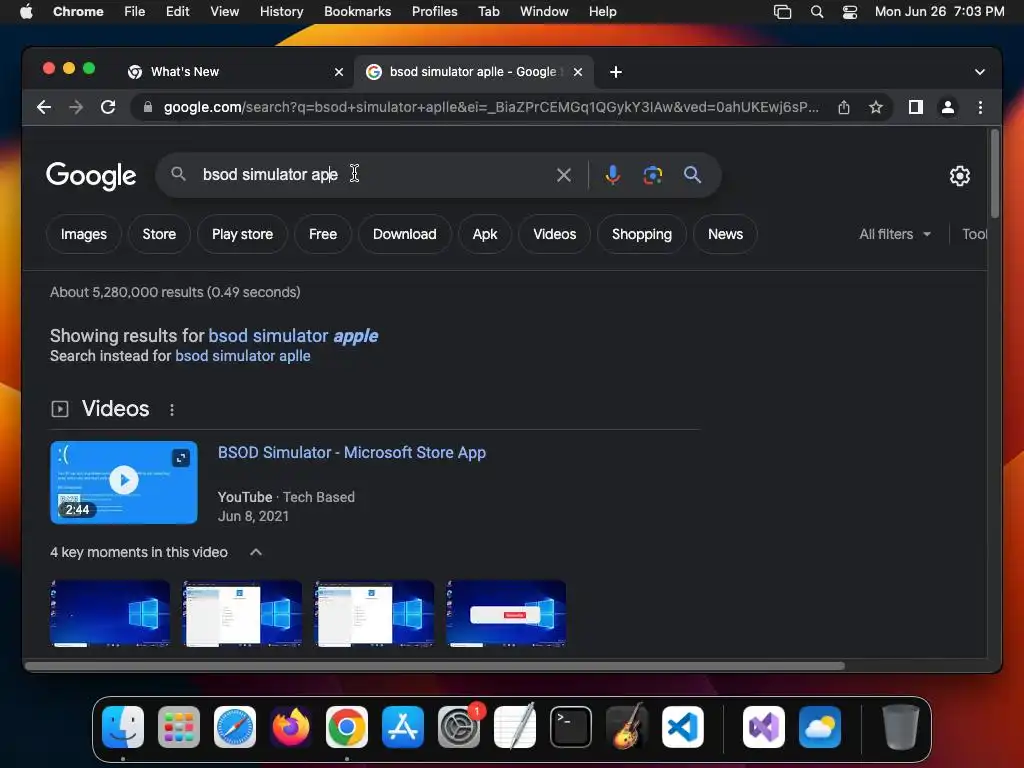1024x768 pixels.
Task: Open the Videos section options menu
Action: [x=172, y=409]
